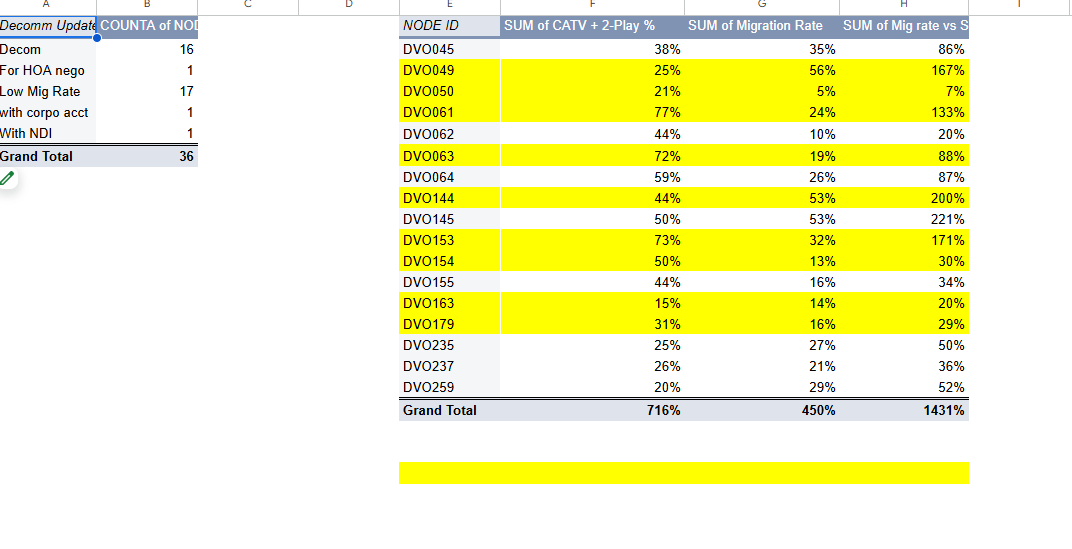Click node DVO144

(429, 199)
